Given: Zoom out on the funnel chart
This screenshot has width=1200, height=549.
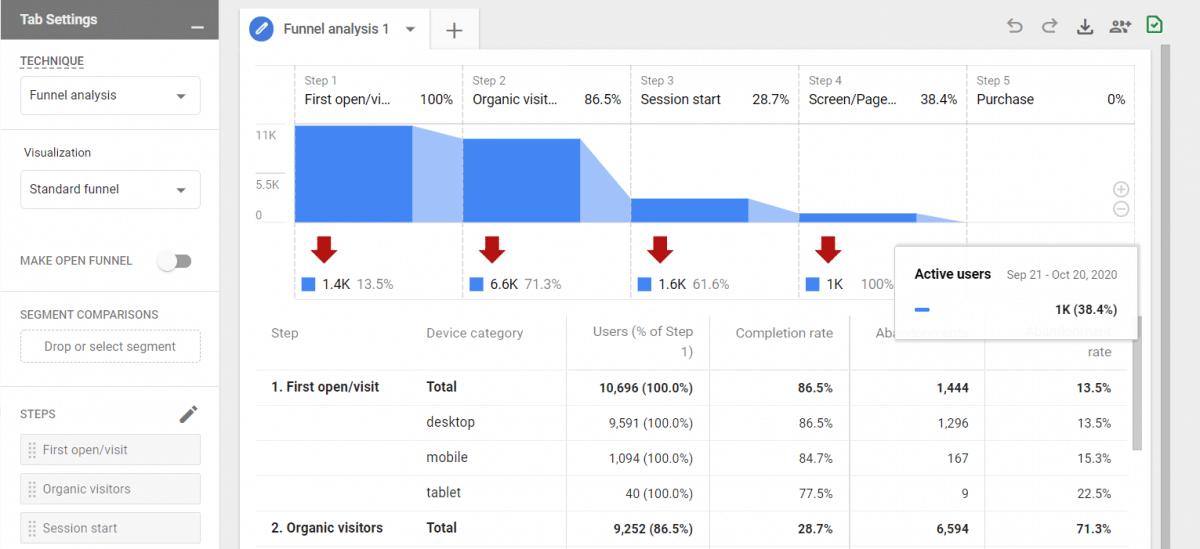Looking at the screenshot, I should [x=1121, y=209].
